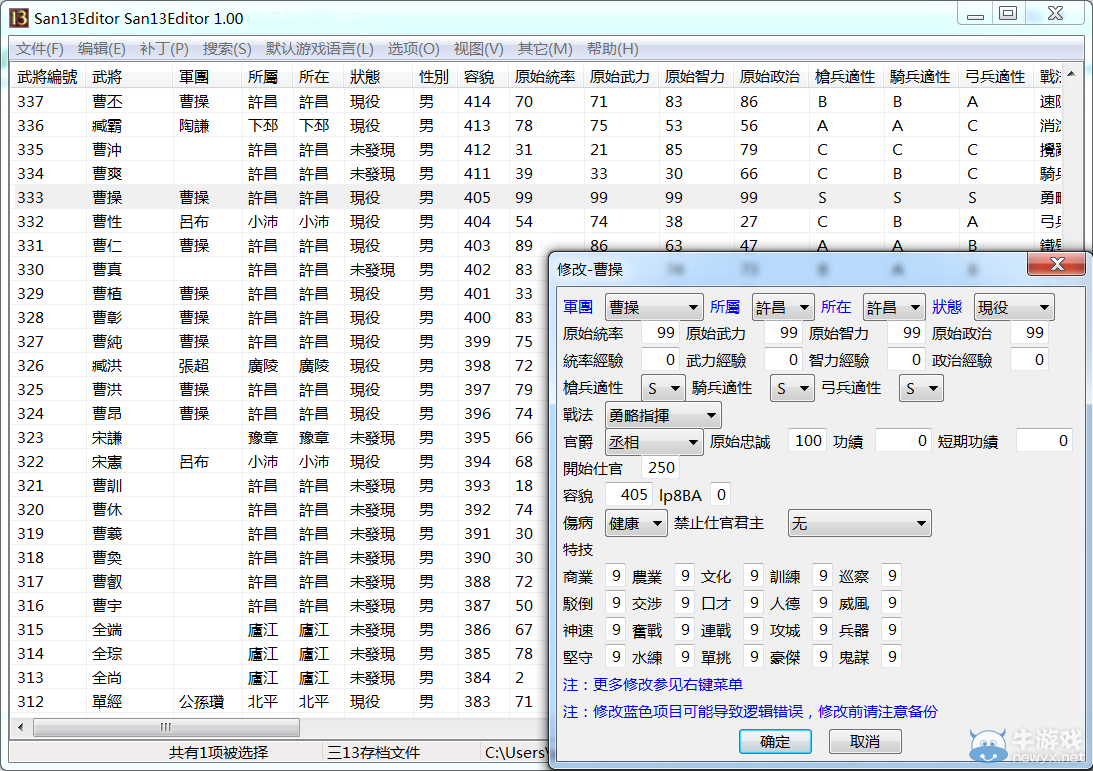Click the 容貌 field showing 405
The height and width of the screenshot is (771, 1093).
pyautogui.click(x=629, y=494)
